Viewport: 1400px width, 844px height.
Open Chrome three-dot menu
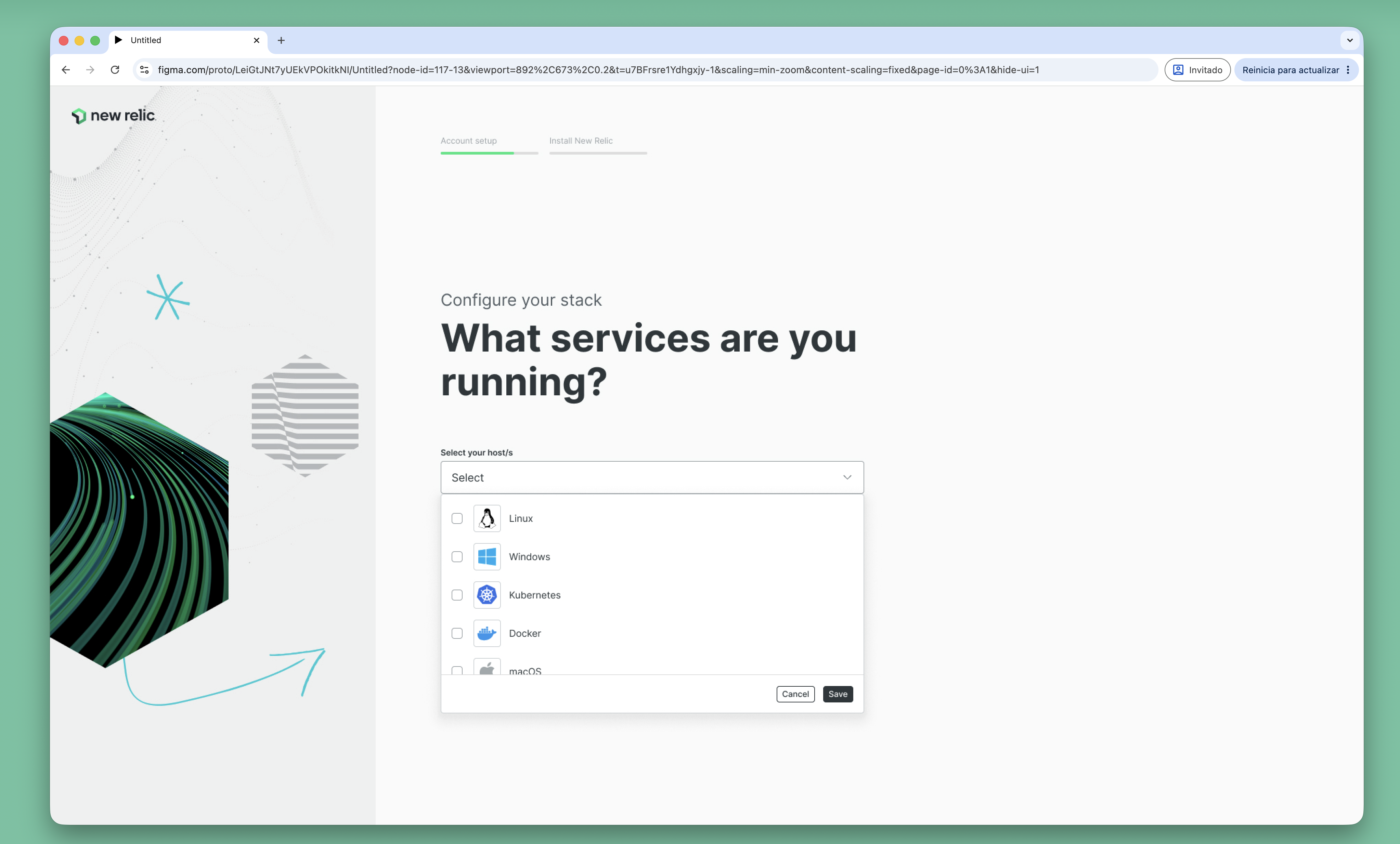pyautogui.click(x=1348, y=70)
